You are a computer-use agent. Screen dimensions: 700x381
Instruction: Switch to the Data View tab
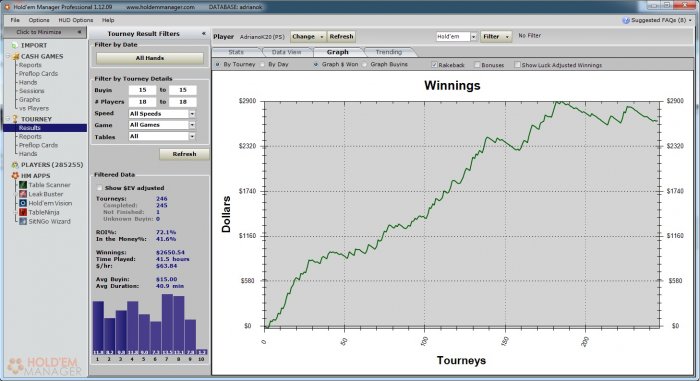pos(287,52)
